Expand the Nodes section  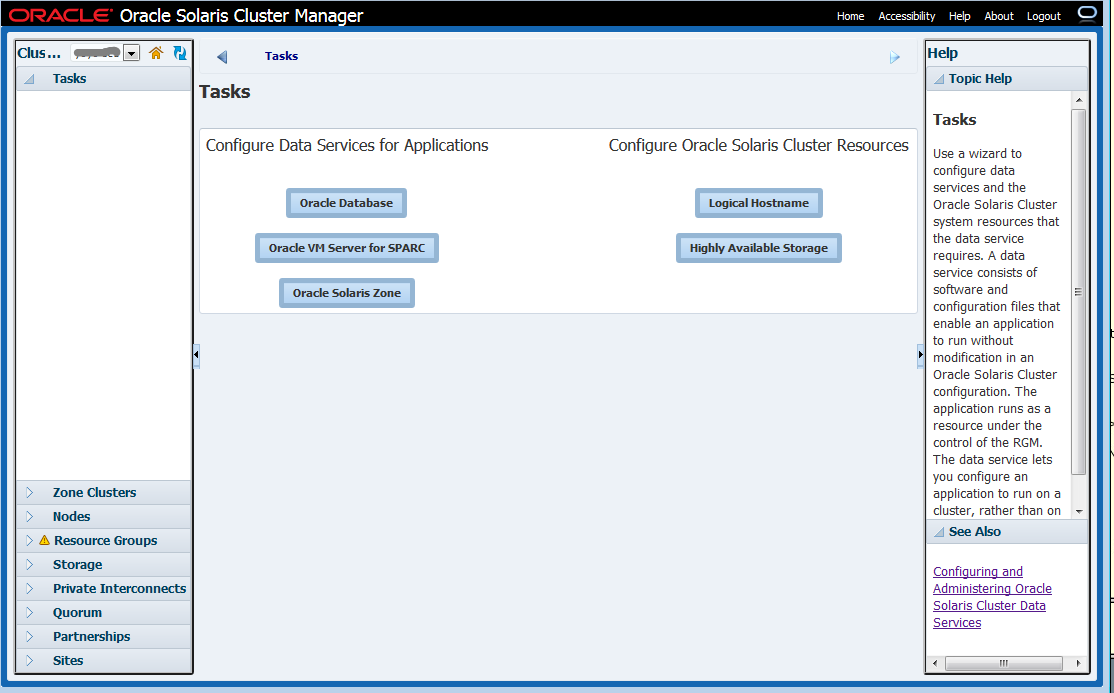point(29,517)
